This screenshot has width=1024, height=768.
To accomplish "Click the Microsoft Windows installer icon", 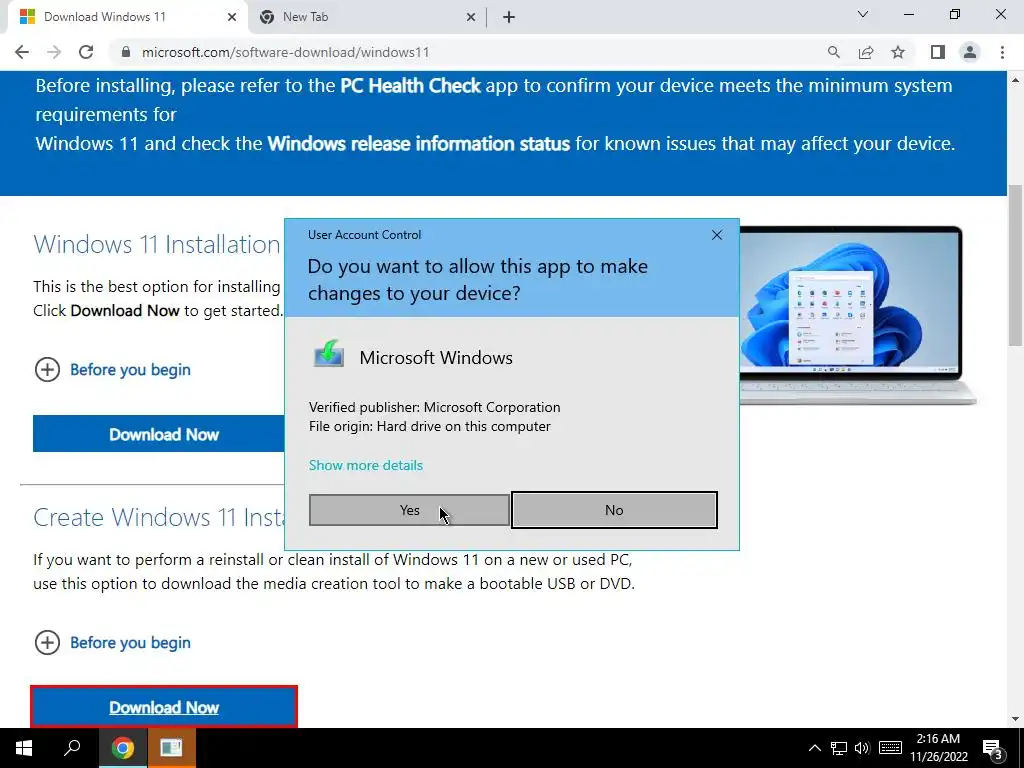I will (x=328, y=355).
